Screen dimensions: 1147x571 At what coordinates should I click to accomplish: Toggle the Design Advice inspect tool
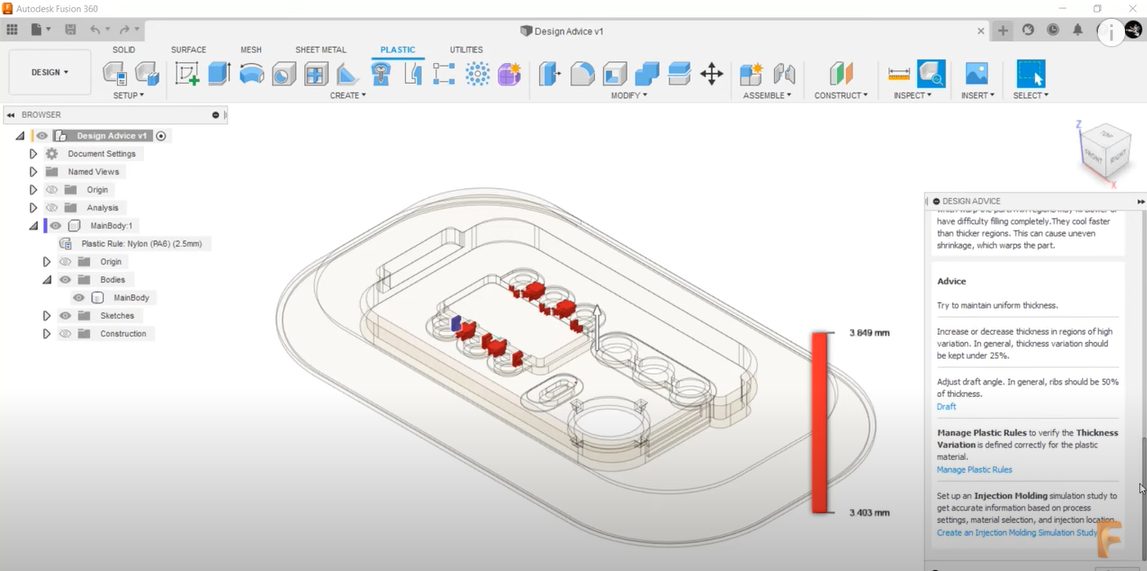(x=931, y=73)
